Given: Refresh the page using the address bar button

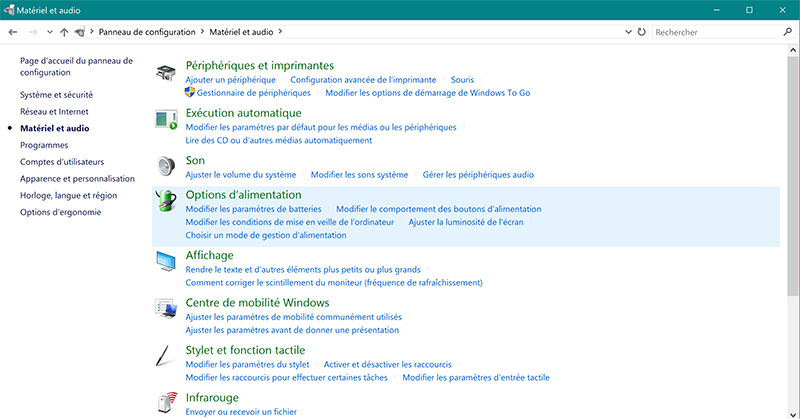Looking at the screenshot, I should coord(641,32).
